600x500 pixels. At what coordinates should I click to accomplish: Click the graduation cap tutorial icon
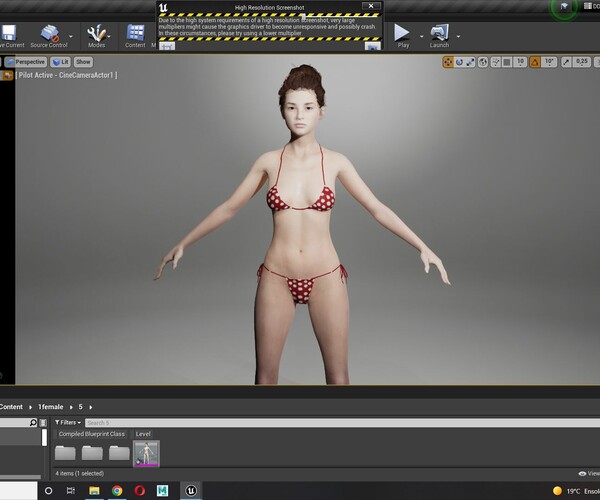(x=564, y=6)
